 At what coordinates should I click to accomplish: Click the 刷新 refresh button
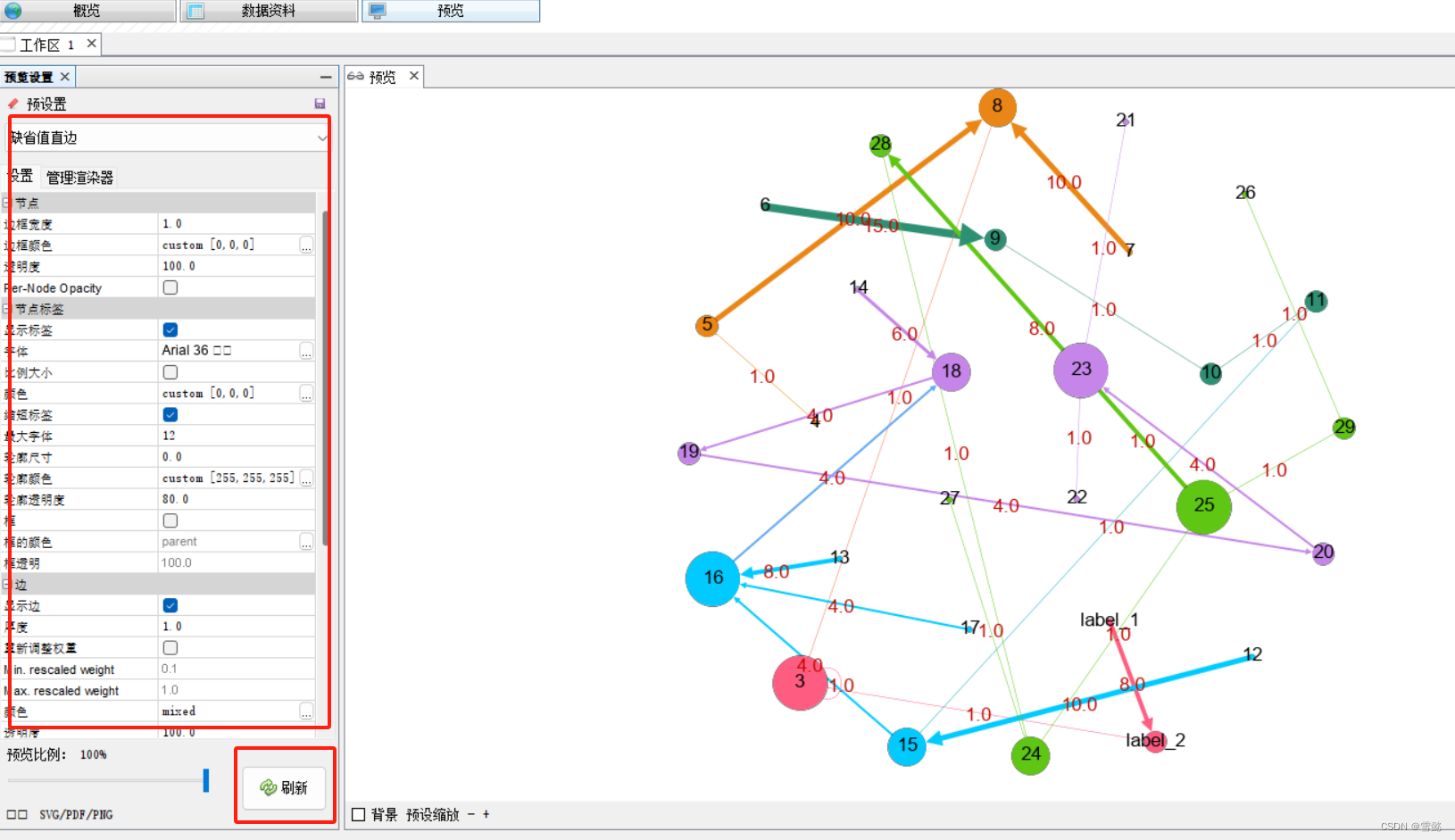point(285,787)
